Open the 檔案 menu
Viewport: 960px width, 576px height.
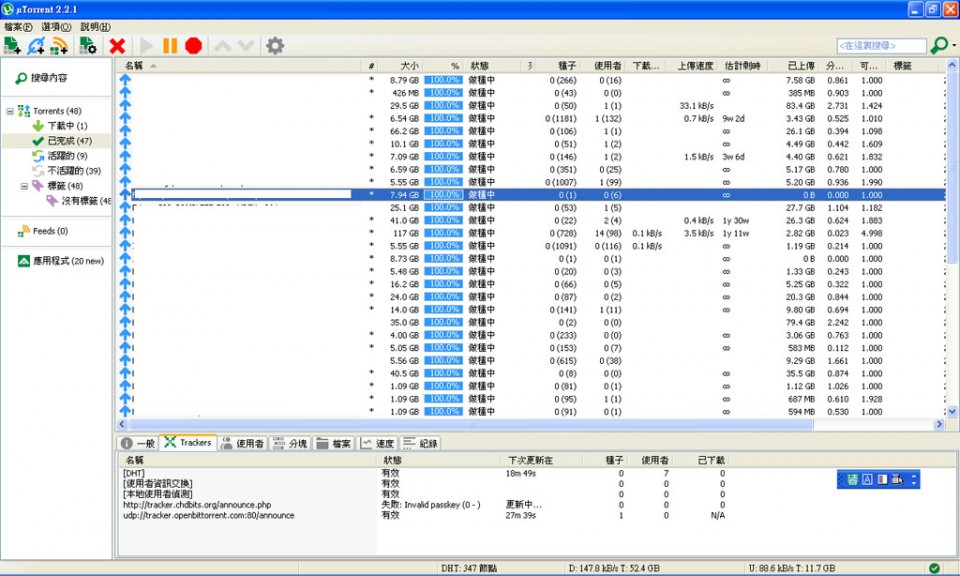(x=17, y=27)
